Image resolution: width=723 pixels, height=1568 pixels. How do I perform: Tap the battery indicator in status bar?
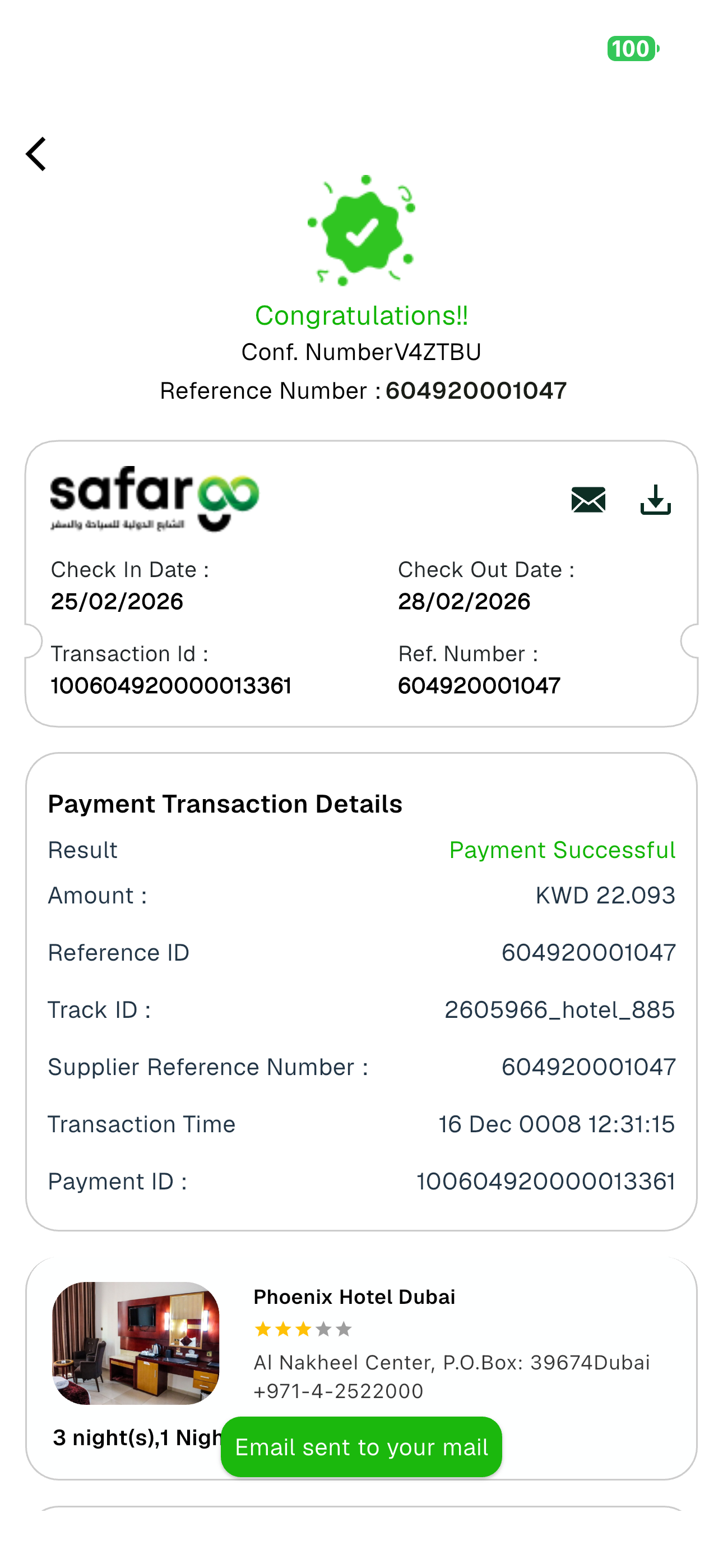(x=633, y=49)
